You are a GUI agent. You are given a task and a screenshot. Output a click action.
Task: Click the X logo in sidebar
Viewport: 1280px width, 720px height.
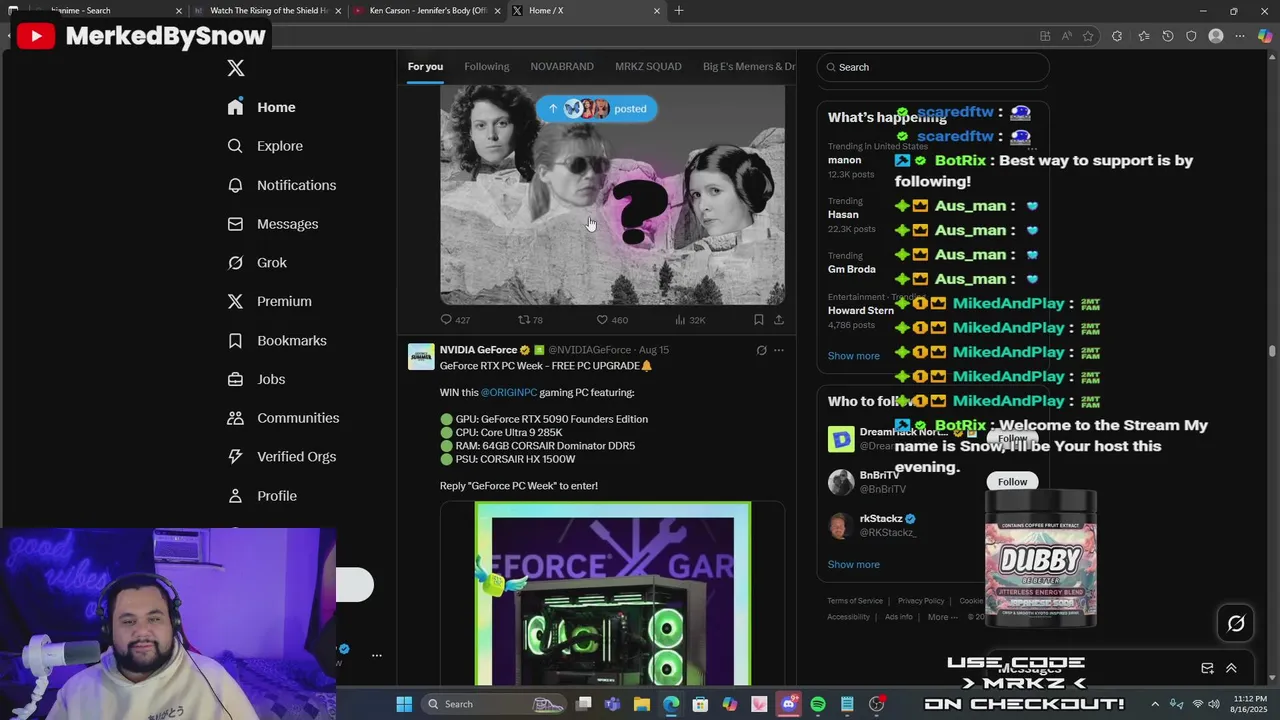coord(236,68)
